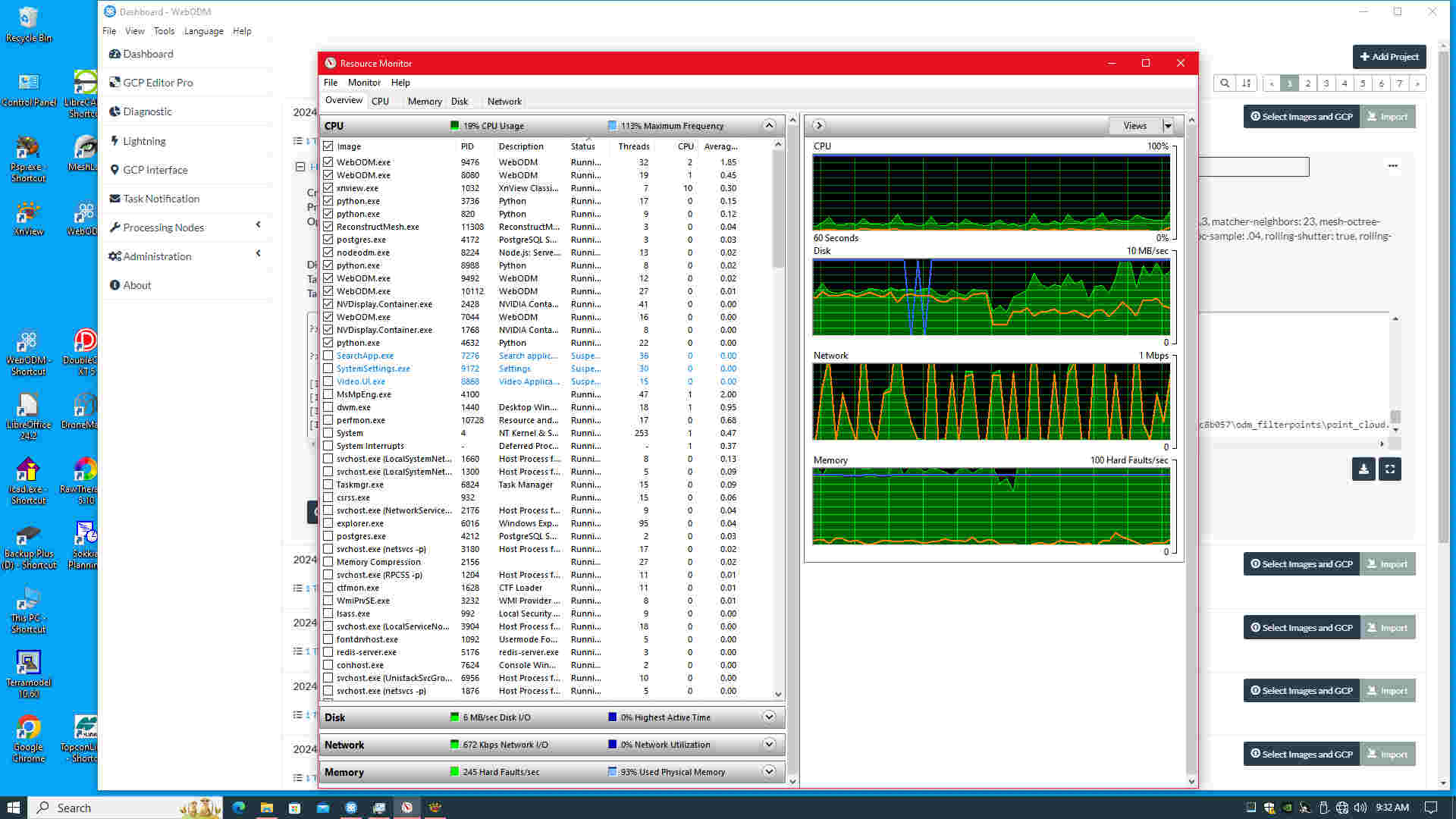Image resolution: width=1456 pixels, height=819 pixels.
Task: Open Recycle Bin desktop icon
Action: pos(29,24)
